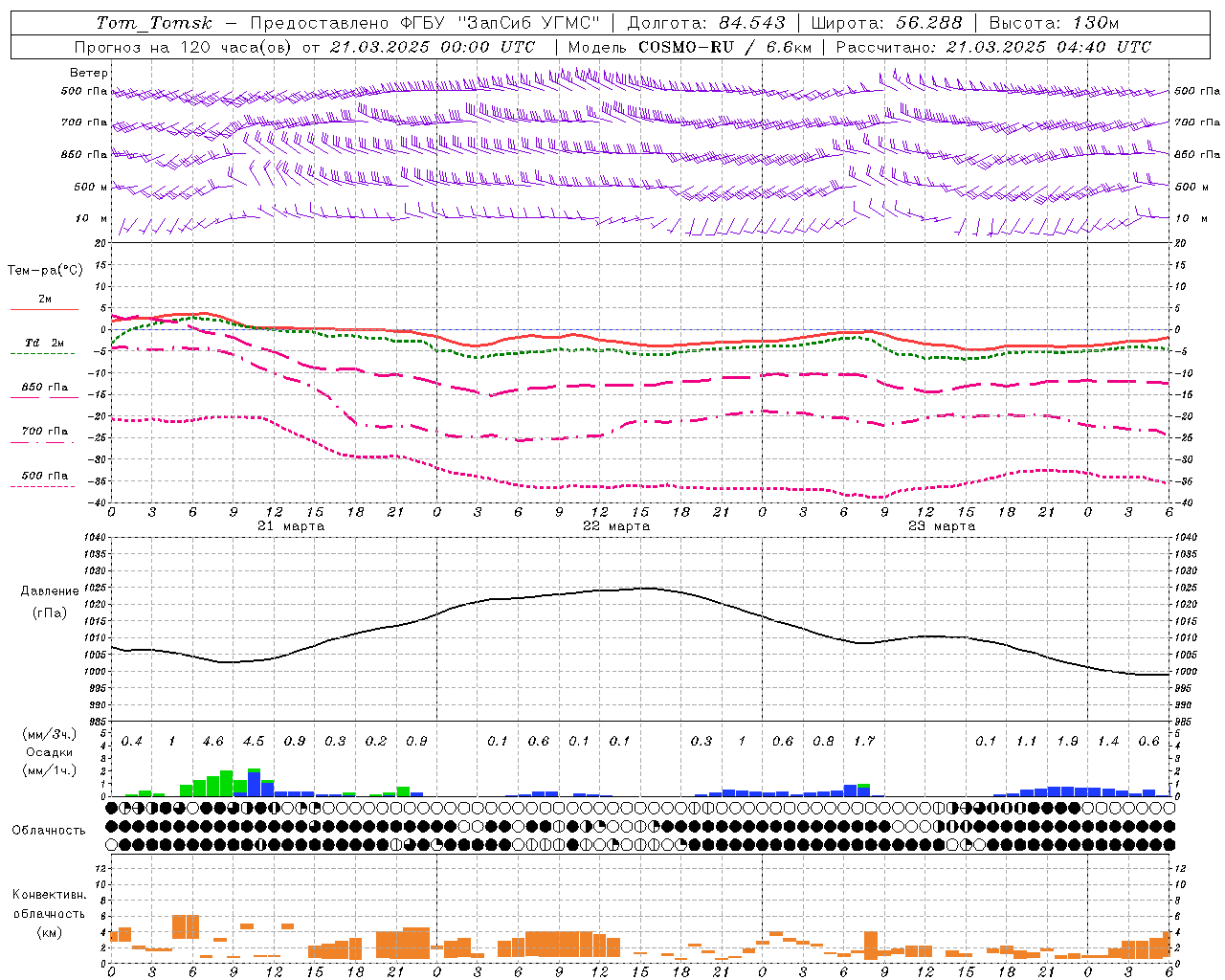Click the station name Tom_Tomsk
Screen dimensions: 1225x980
[x=154, y=23]
